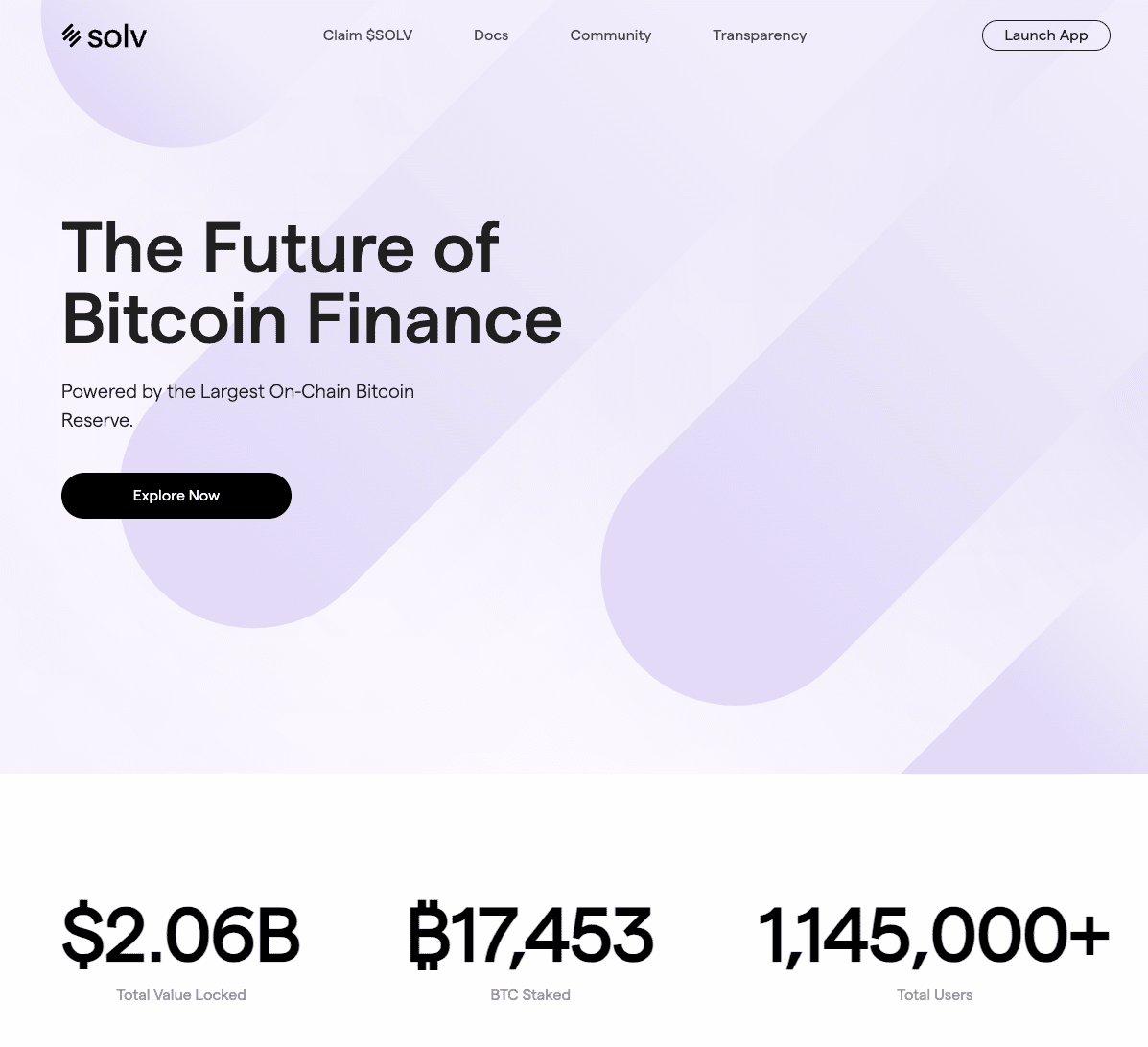Select the Total Value Locked label
Image resolution: width=1148 pixels, height=1047 pixels.
click(181, 995)
